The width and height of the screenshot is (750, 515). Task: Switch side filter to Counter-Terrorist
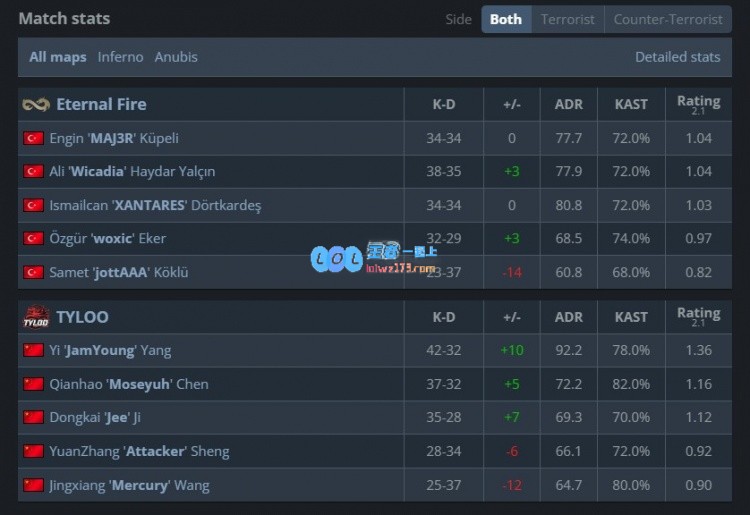point(668,19)
